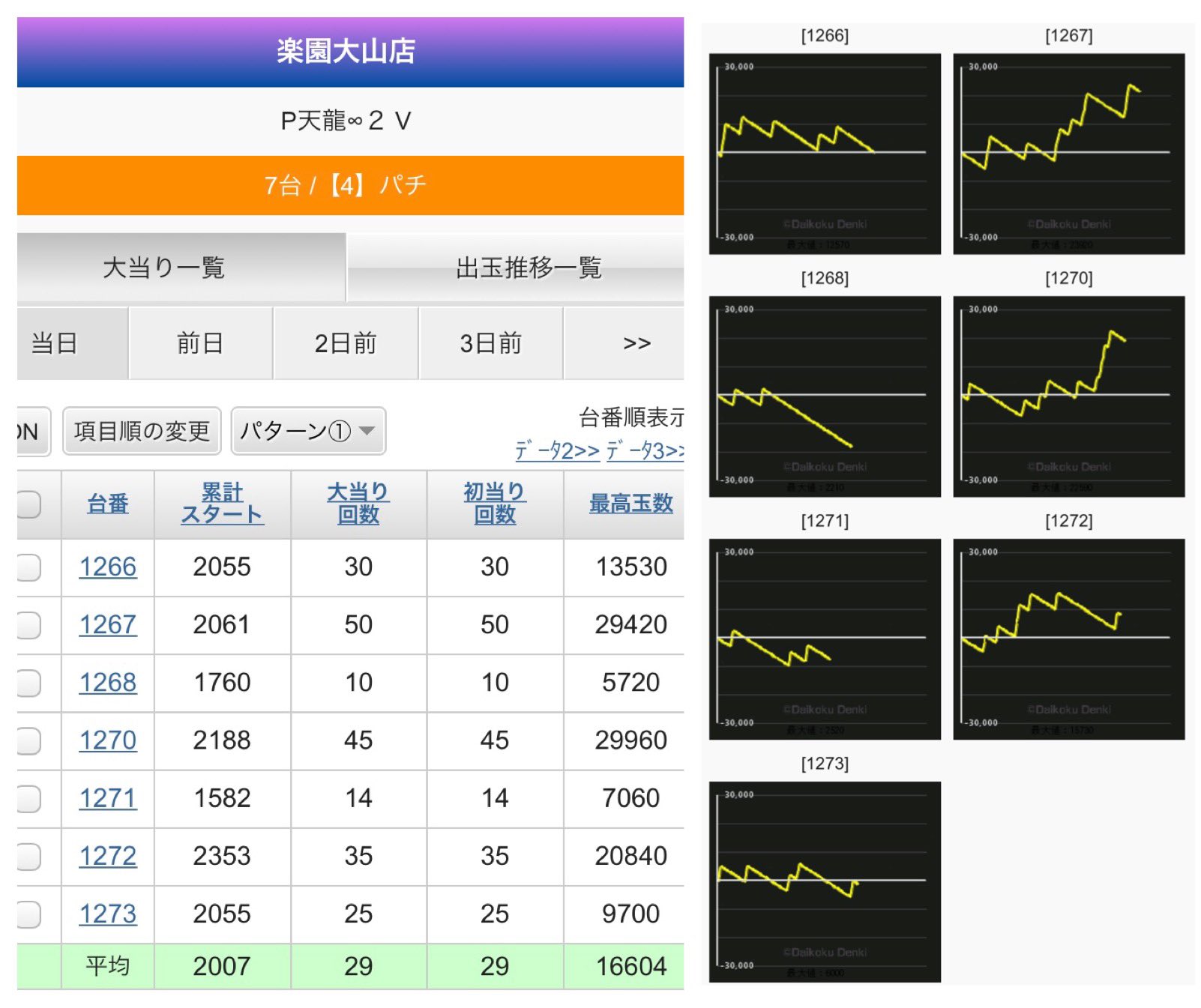Sort by 初当り回数 column header
This screenshot has height=1008, width=1201.
[495, 504]
